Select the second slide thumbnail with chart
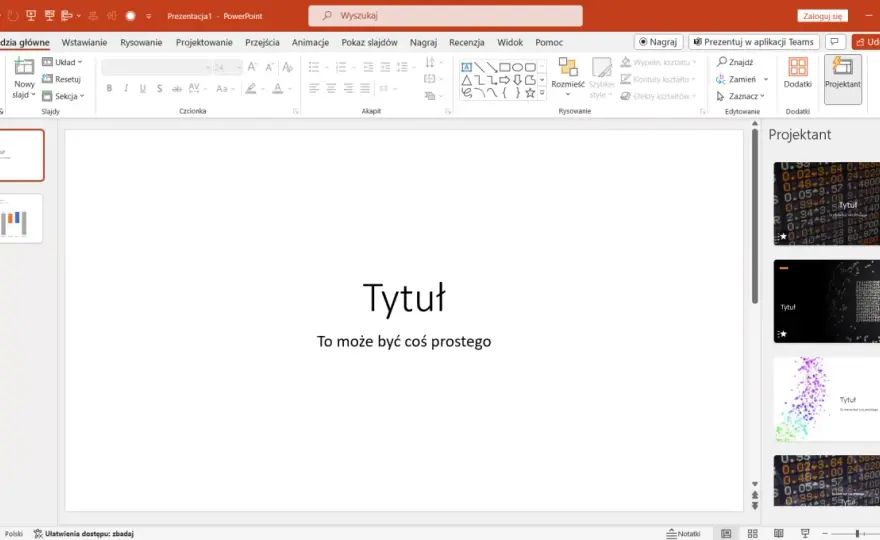Viewport: 880px width, 540px height. (21, 218)
